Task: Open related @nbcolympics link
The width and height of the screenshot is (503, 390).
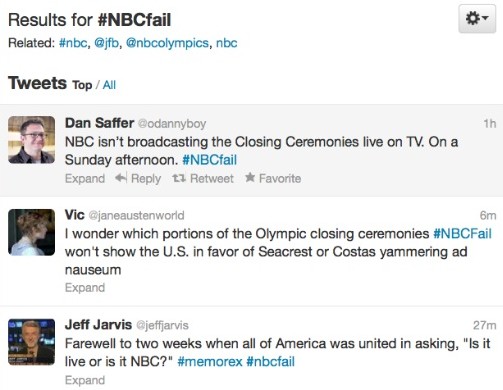Action: [167, 43]
